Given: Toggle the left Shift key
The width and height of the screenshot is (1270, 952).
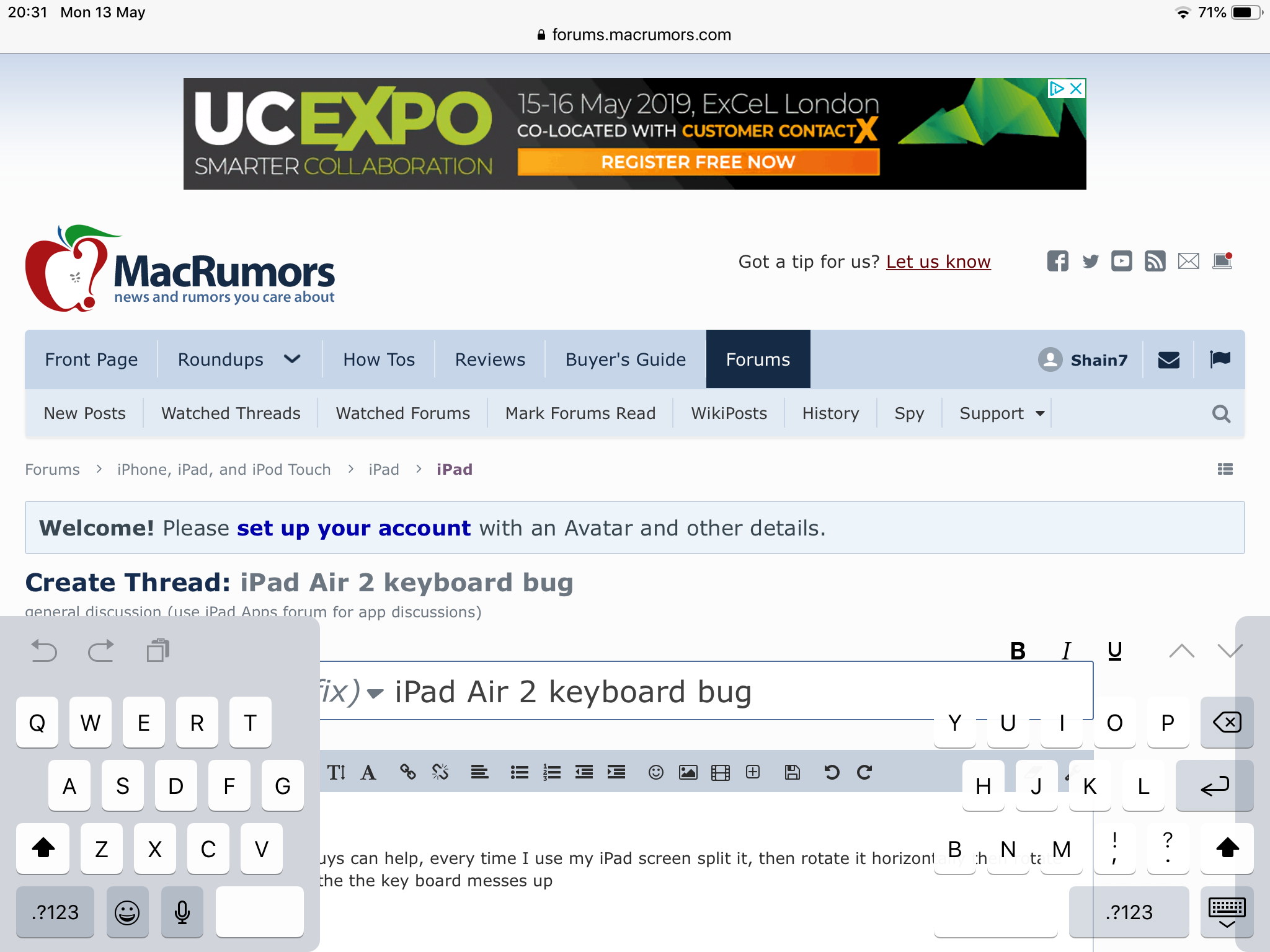Looking at the screenshot, I should click(x=43, y=848).
